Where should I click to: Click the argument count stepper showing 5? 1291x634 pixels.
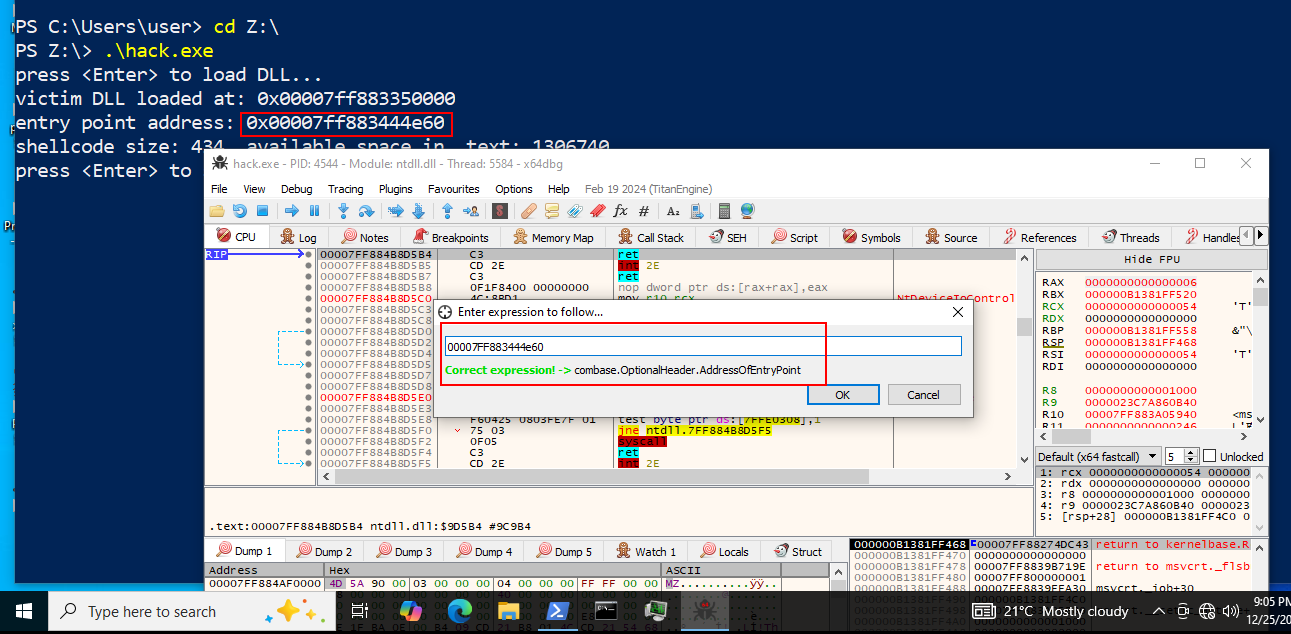pyautogui.click(x=1180, y=456)
